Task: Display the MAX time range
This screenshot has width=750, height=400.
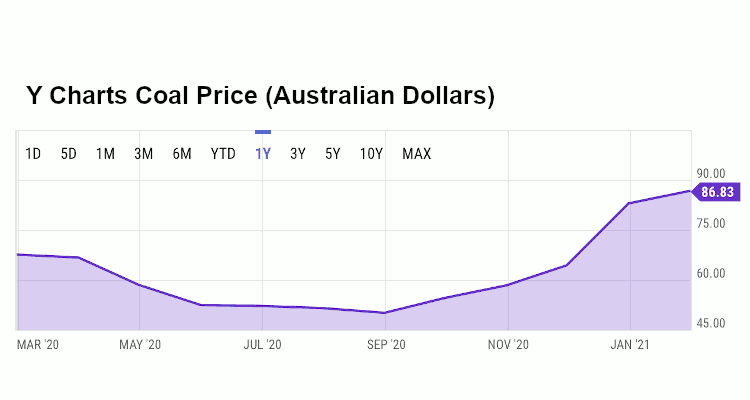Action: (x=416, y=154)
